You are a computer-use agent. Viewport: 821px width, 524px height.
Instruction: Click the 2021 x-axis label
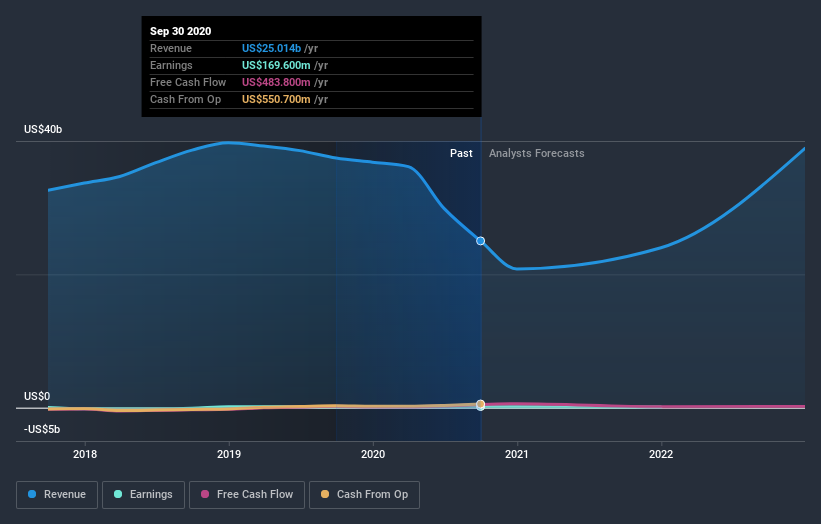tap(517, 454)
